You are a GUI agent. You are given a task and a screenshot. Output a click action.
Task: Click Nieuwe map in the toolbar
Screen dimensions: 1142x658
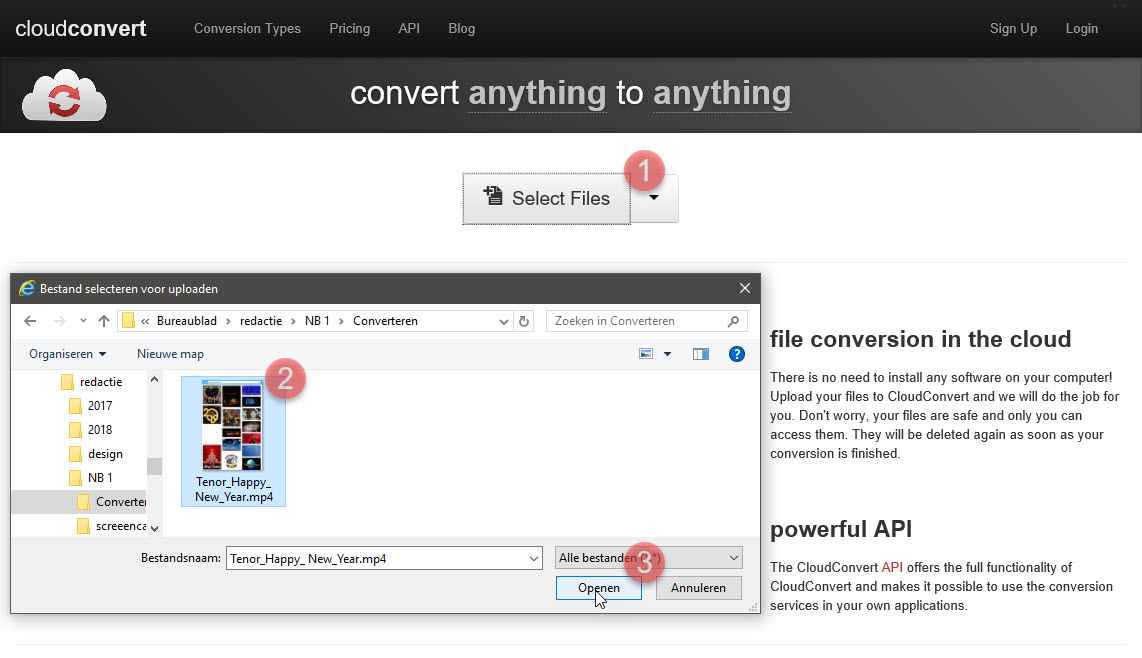click(170, 353)
